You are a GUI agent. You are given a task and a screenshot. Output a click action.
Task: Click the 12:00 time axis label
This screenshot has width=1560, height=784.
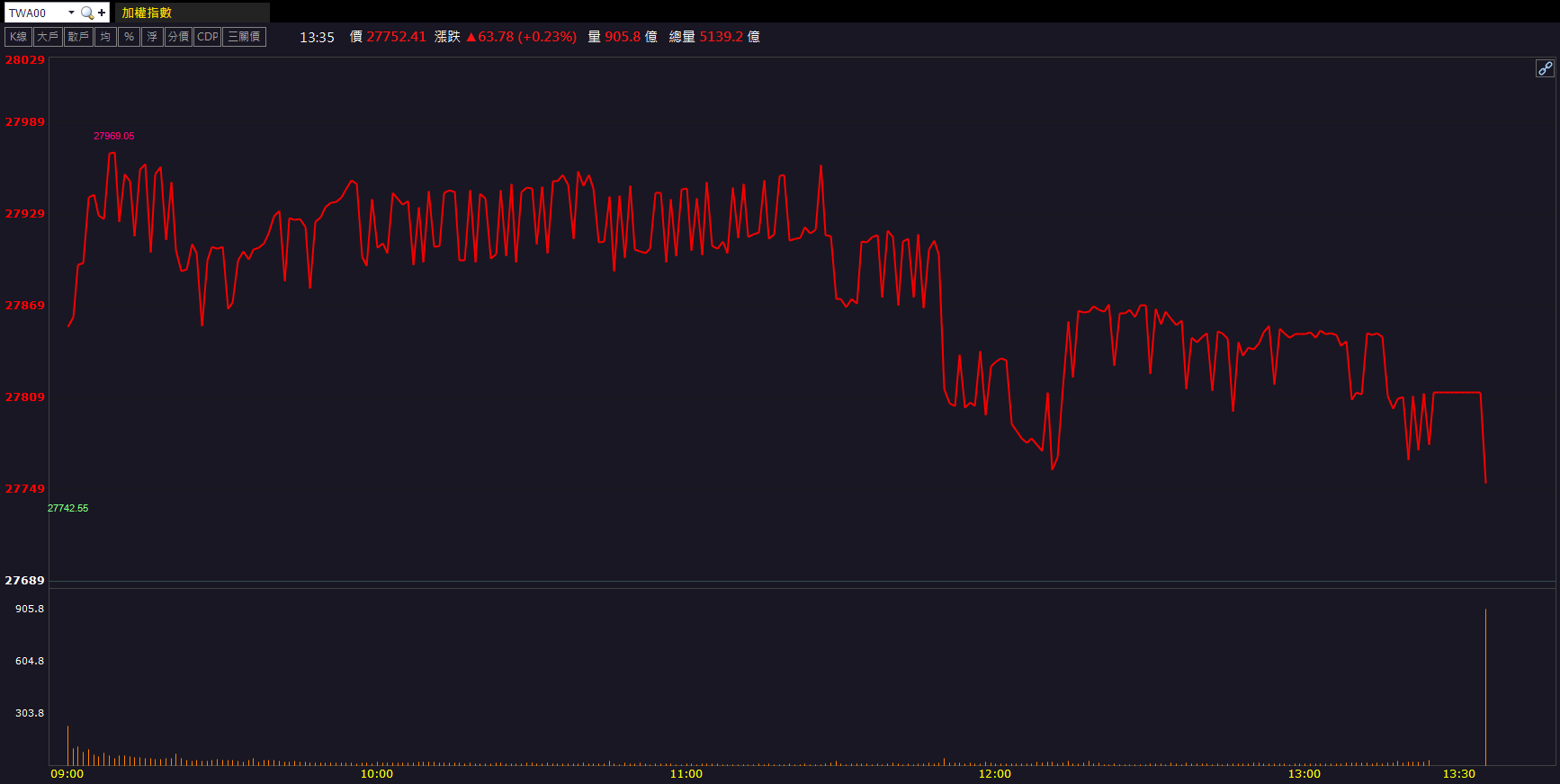click(x=994, y=774)
